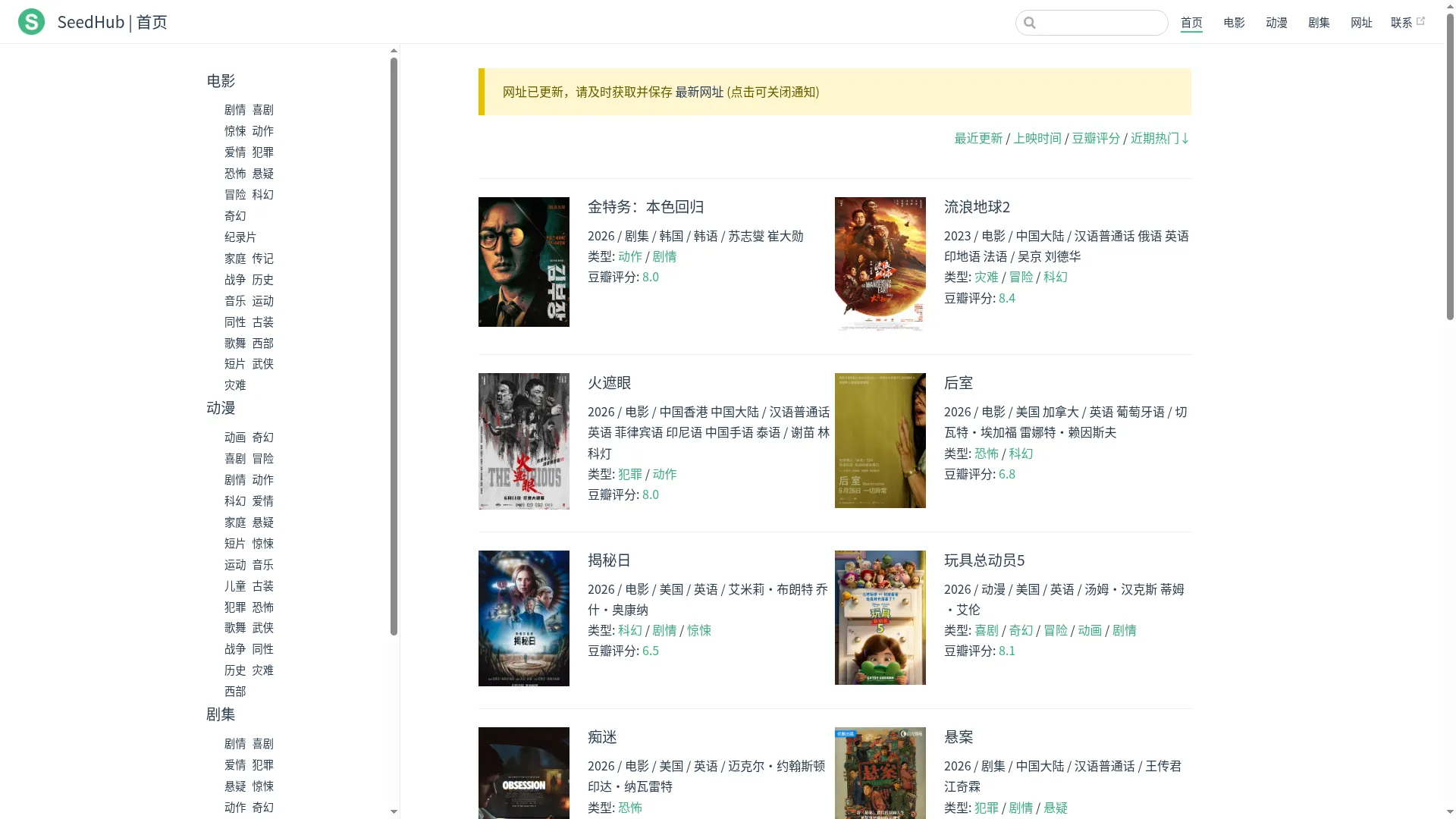1456x819 pixels.
Task: Click 8.4 豆瓣评分 for 流浪地球2
Action: click(x=1006, y=299)
